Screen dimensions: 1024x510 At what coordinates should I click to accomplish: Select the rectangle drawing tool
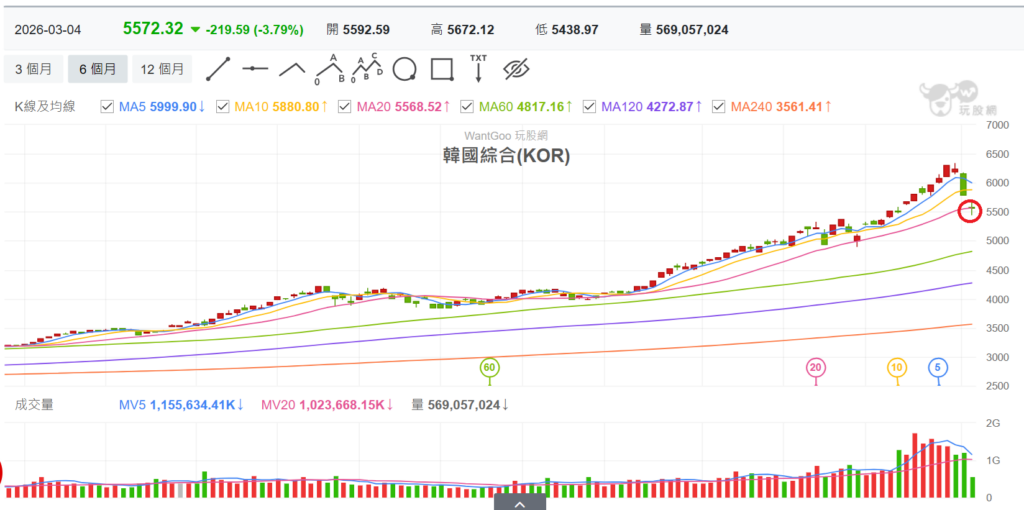coord(441,69)
